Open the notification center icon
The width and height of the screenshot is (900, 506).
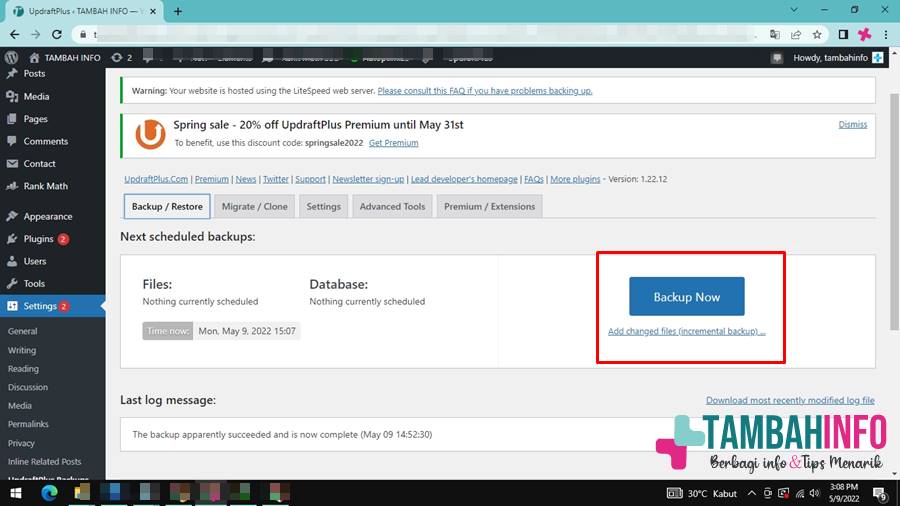(879, 493)
